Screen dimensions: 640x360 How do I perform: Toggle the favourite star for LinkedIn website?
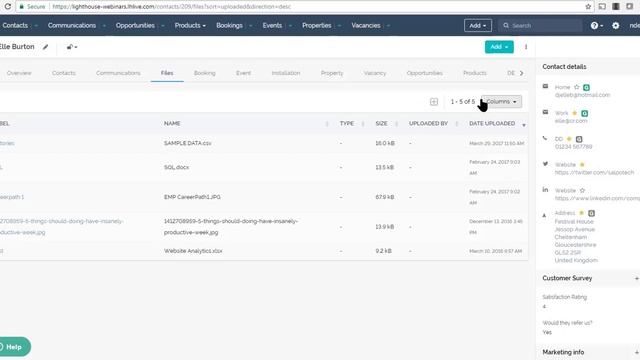[582, 190]
